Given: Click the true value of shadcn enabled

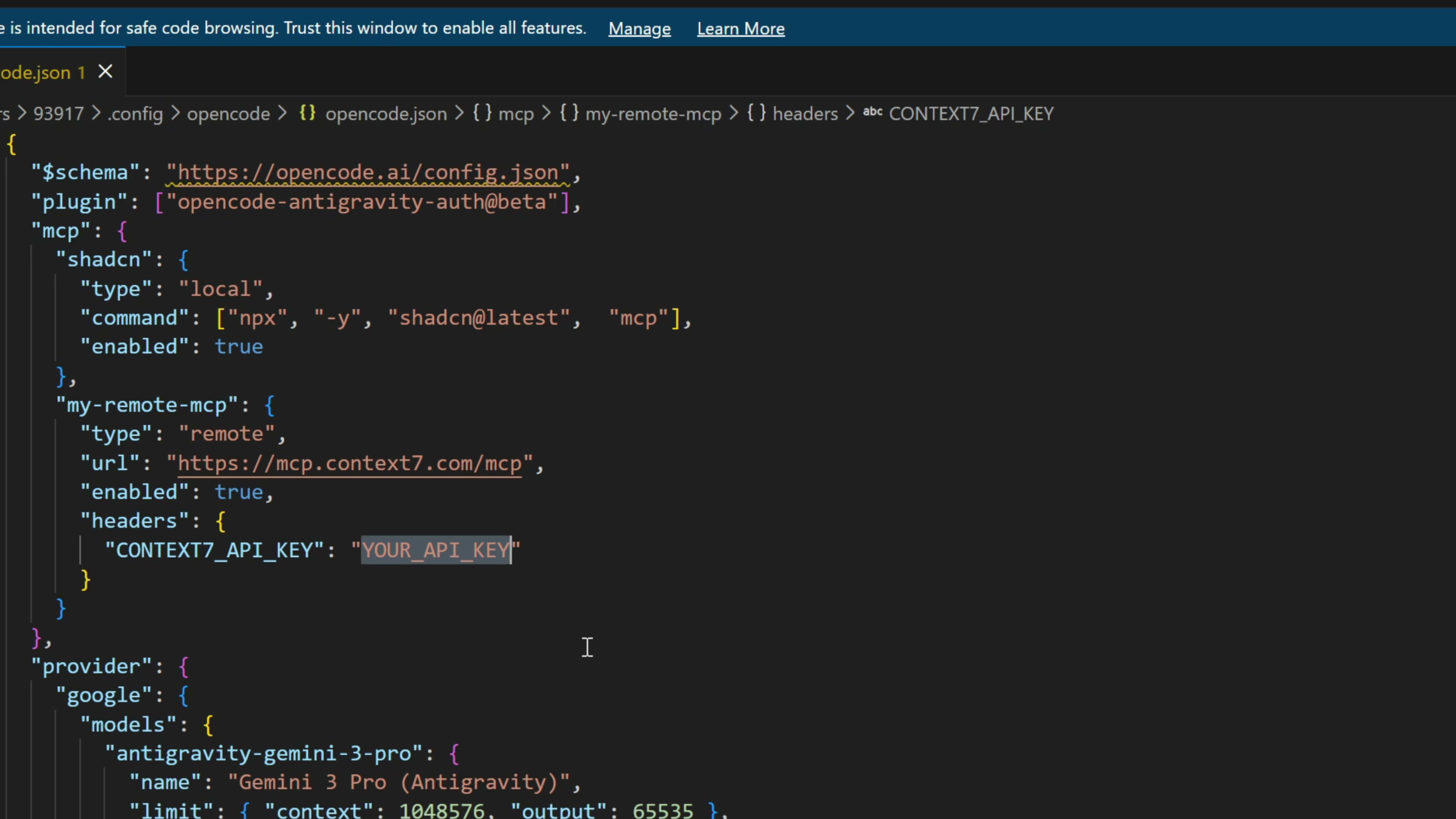Looking at the screenshot, I should (x=238, y=347).
